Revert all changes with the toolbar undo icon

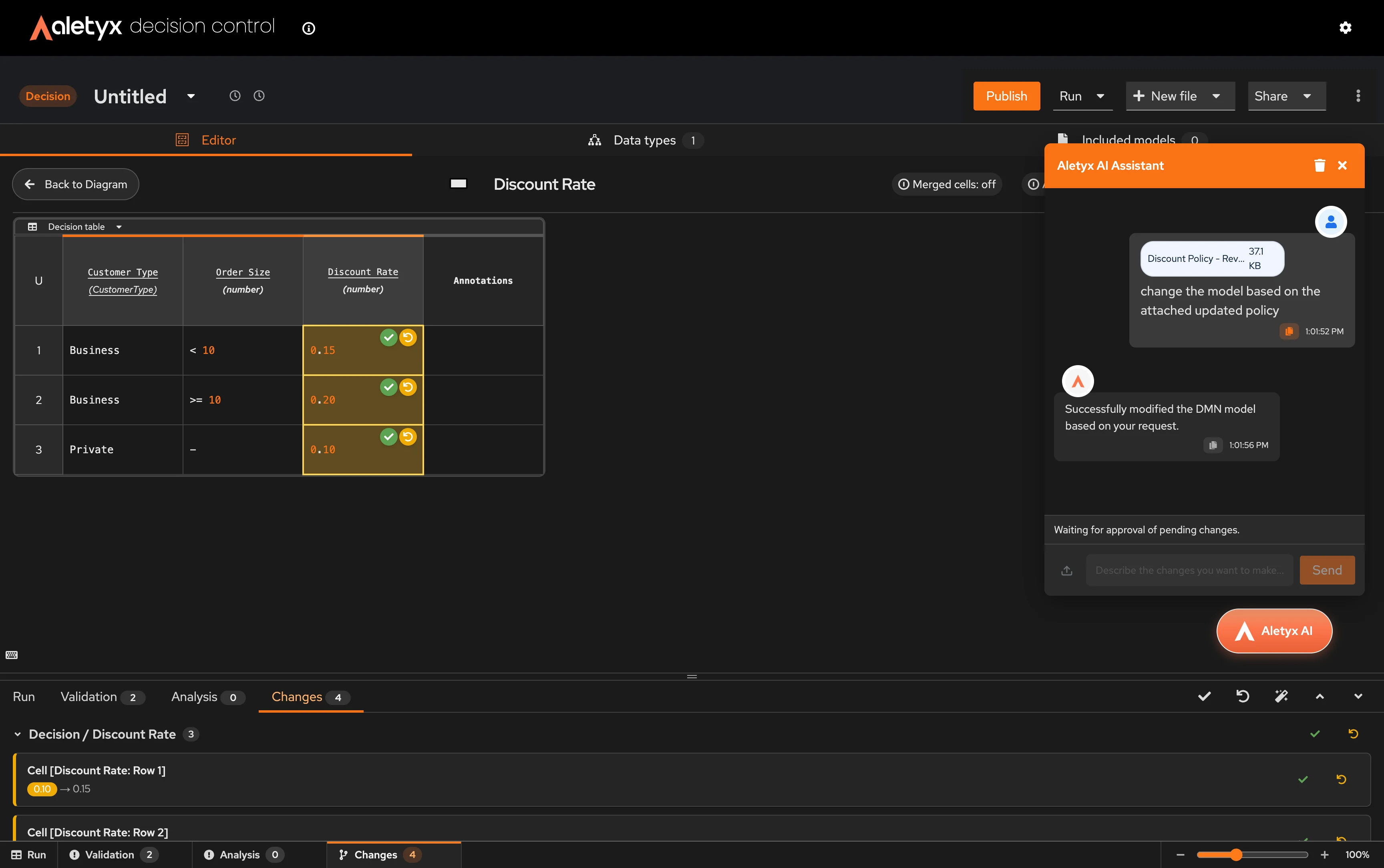1243,696
